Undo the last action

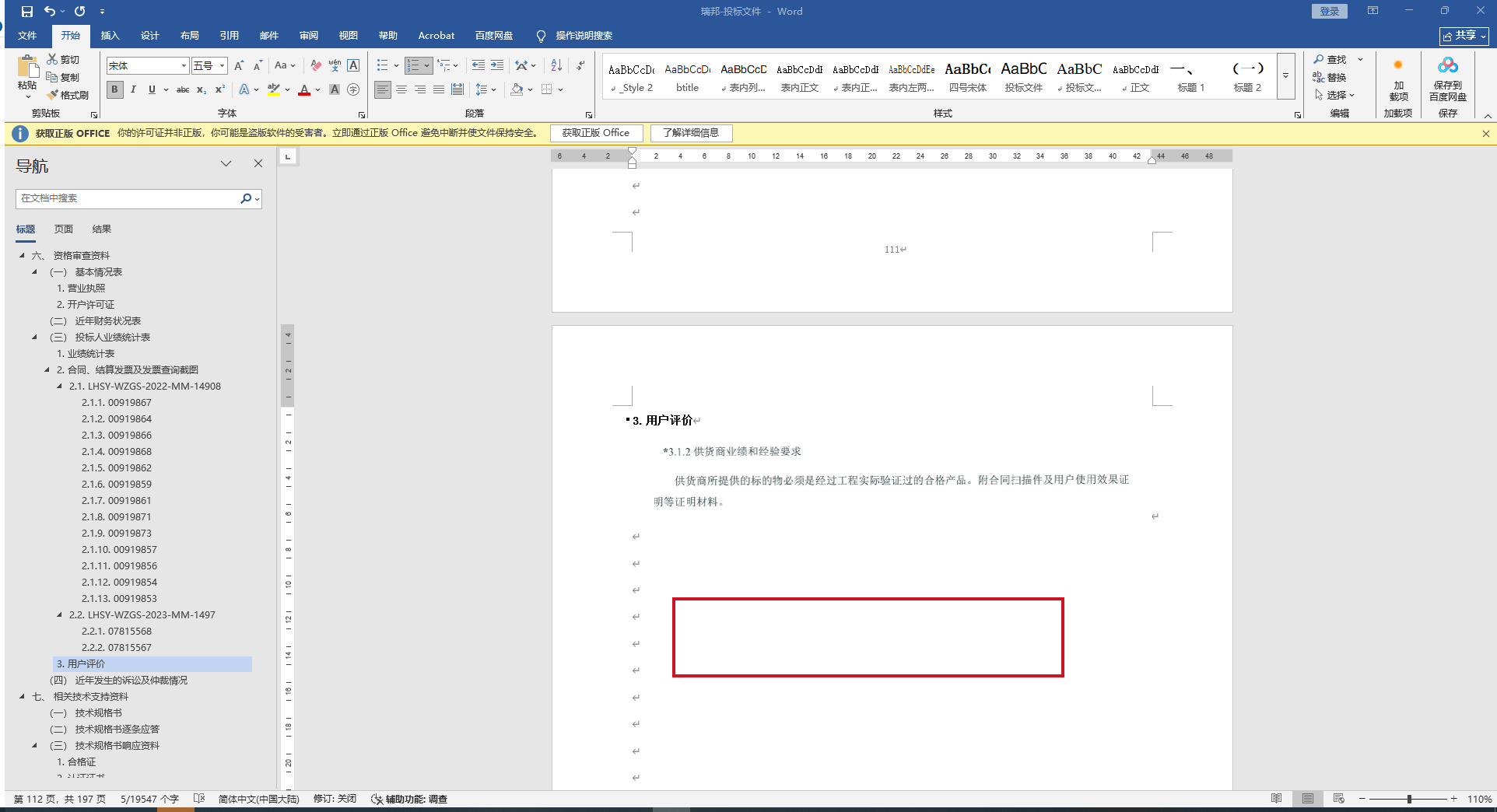click(50, 12)
